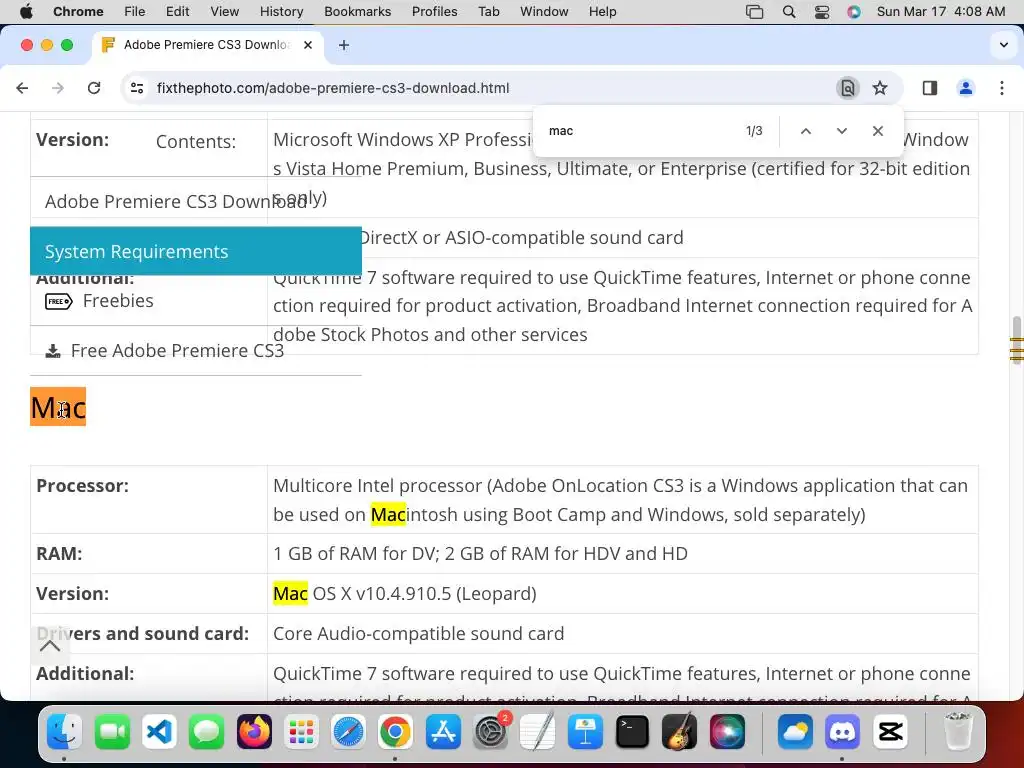
Task: Close the find bar
Action: click(878, 131)
